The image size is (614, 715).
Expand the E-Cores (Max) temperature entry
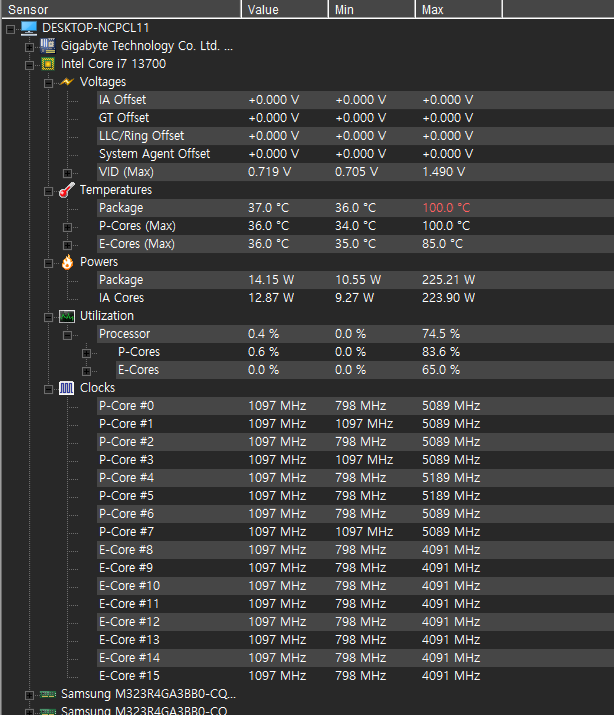[x=67, y=245]
